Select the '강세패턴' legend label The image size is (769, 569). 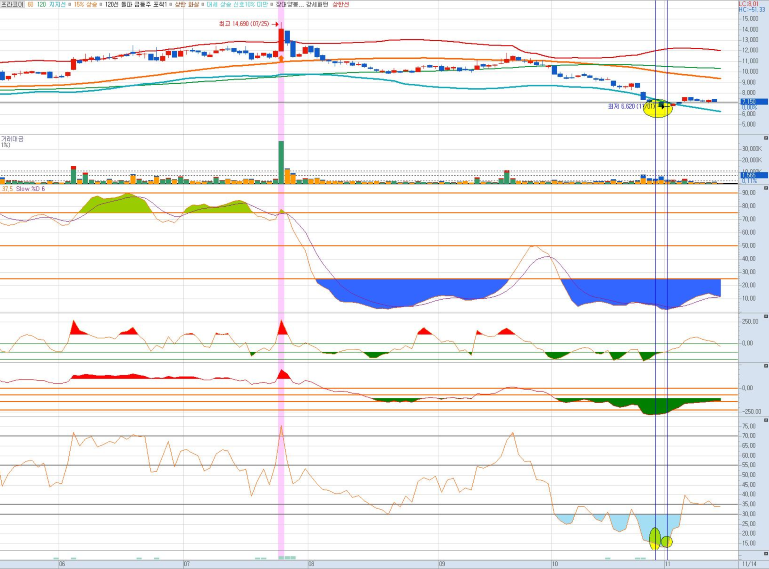[319, 4]
